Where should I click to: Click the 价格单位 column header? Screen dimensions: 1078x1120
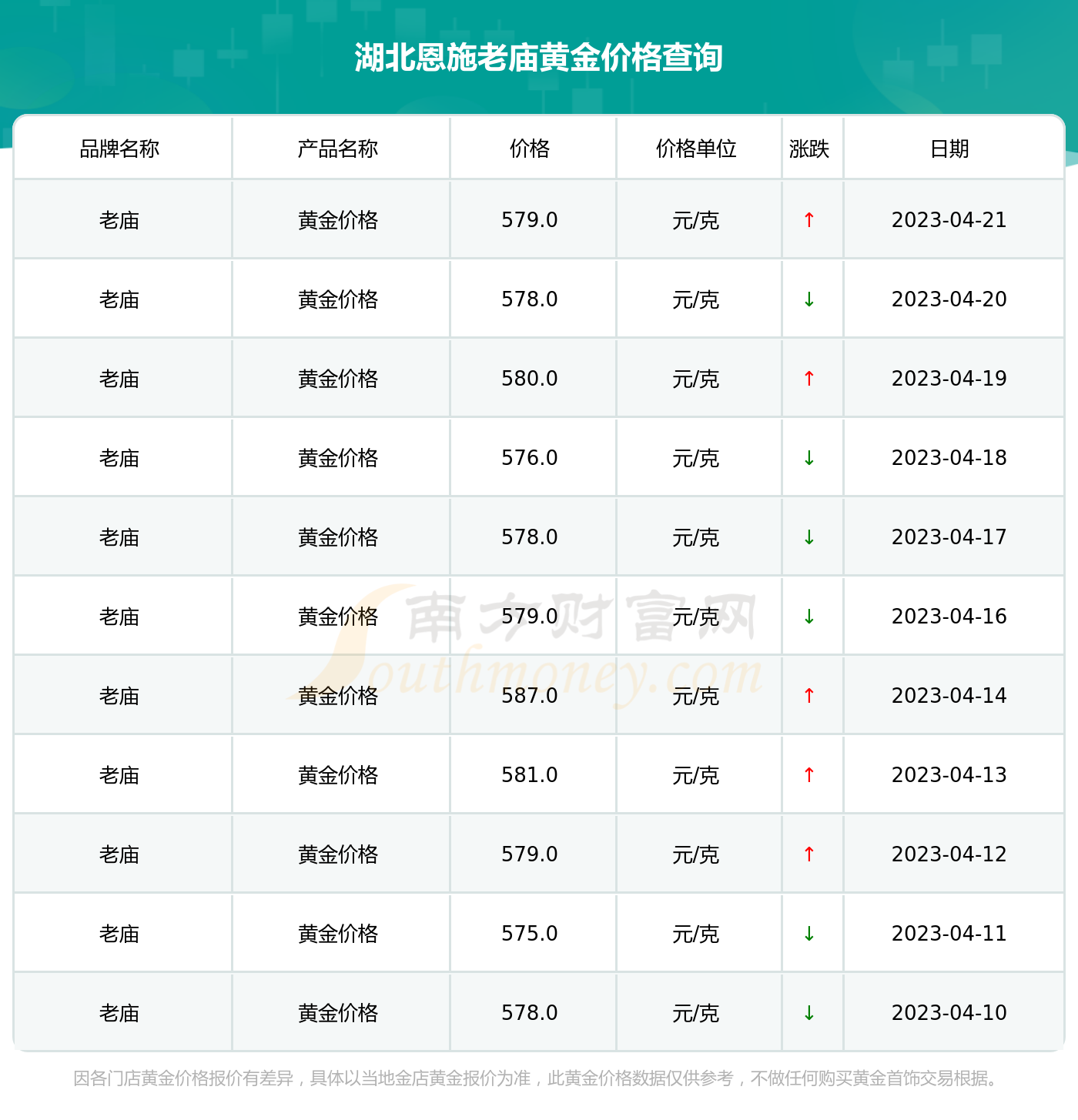click(x=696, y=149)
